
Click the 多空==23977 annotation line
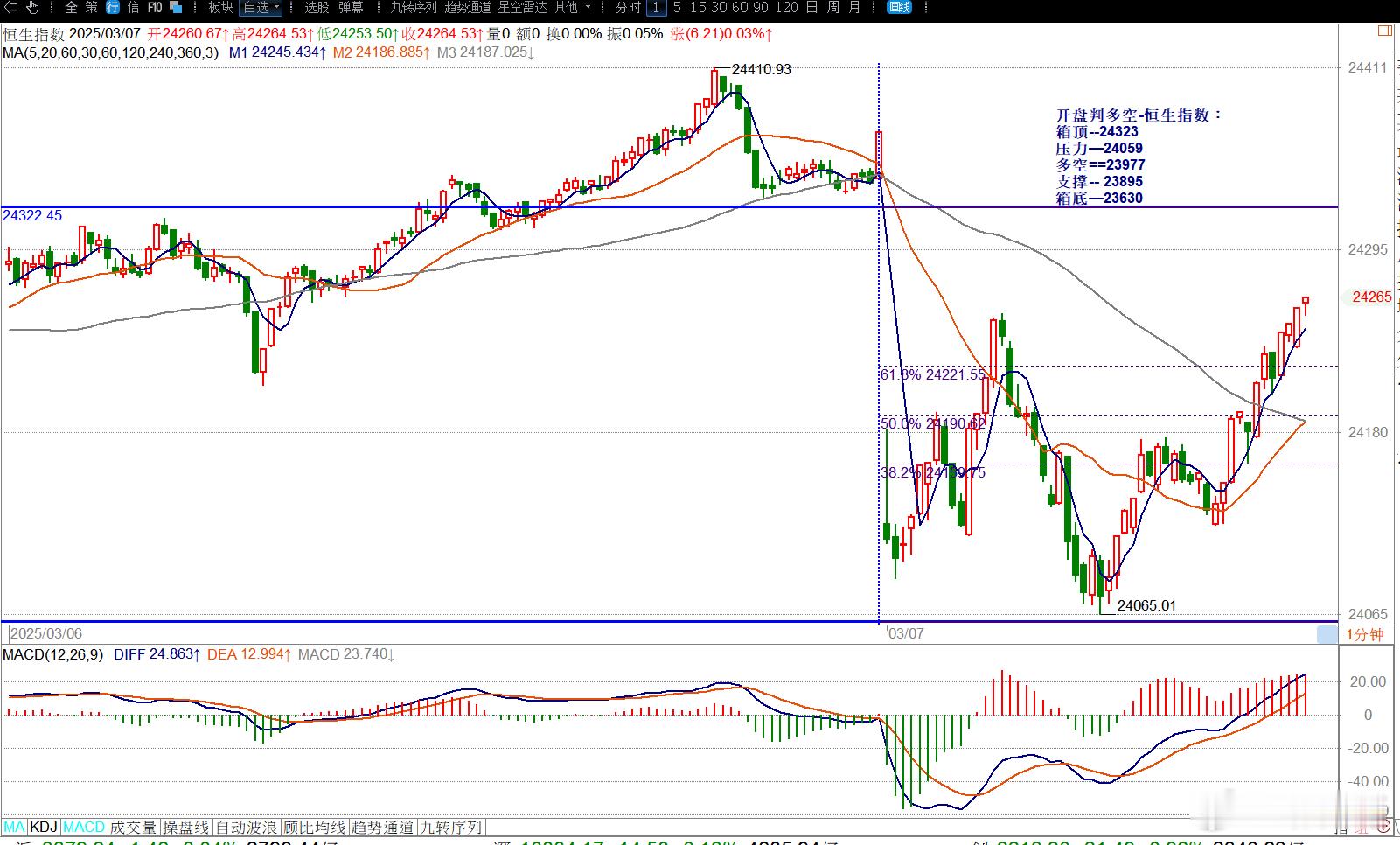(1100, 165)
